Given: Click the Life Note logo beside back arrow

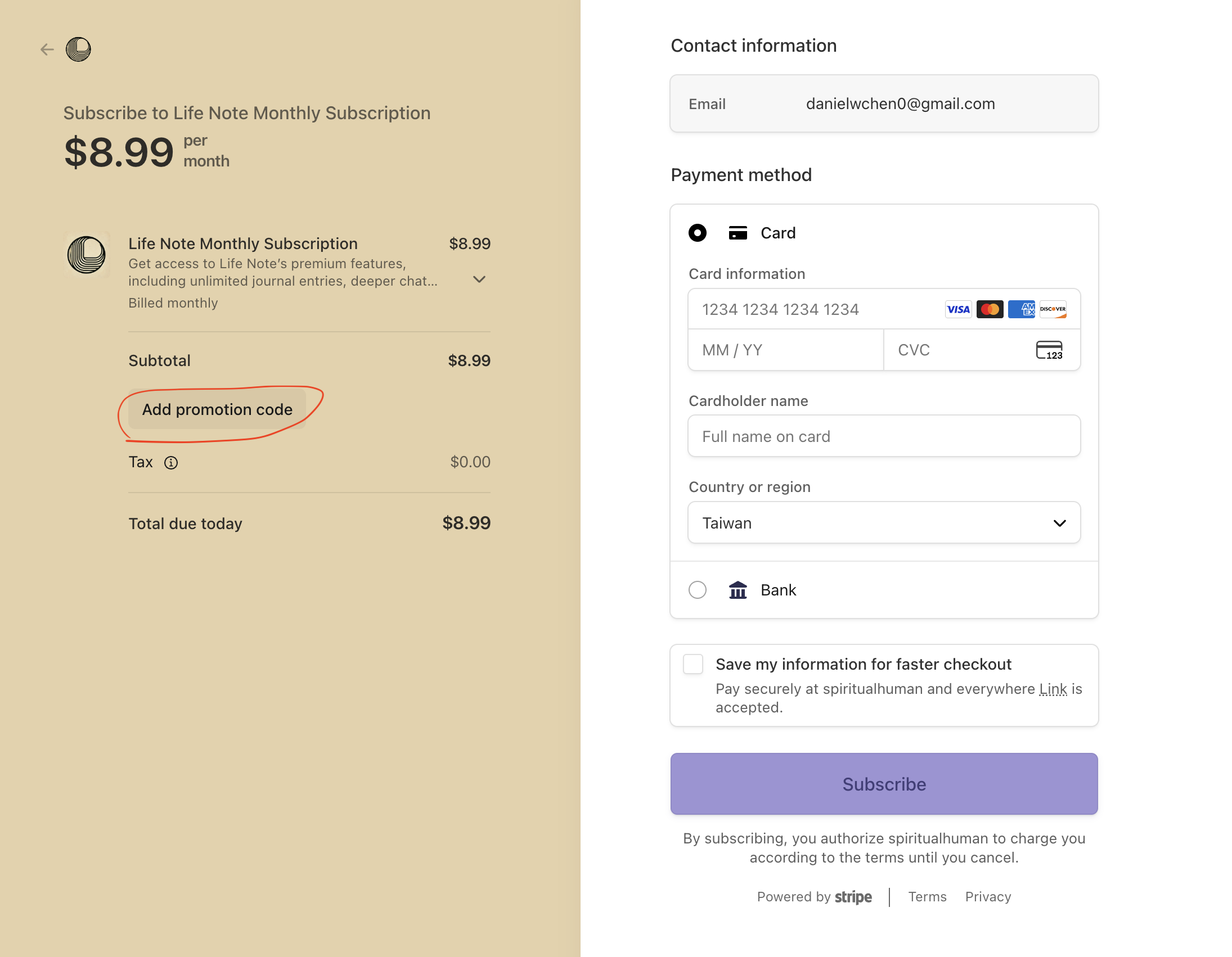Looking at the screenshot, I should (78, 49).
